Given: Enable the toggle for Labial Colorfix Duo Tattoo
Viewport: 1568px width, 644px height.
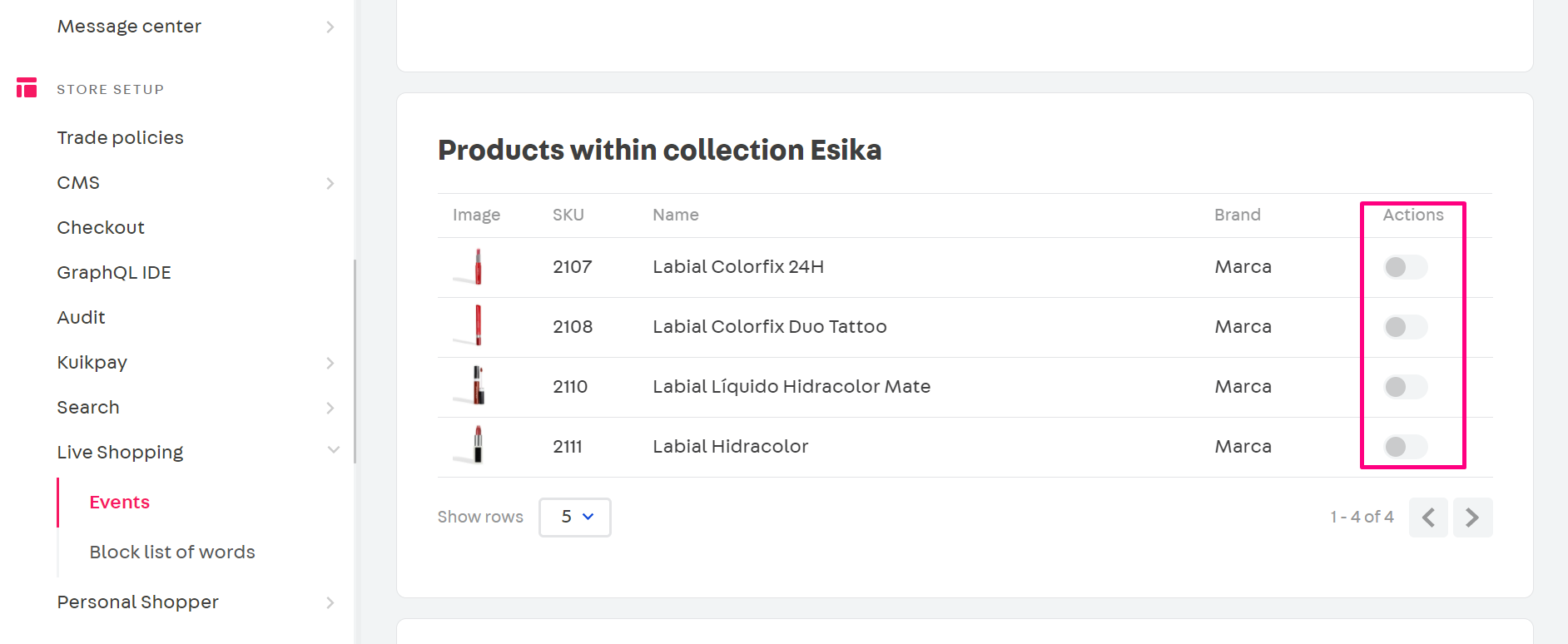Looking at the screenshot, I should [x=1405, y=327].
